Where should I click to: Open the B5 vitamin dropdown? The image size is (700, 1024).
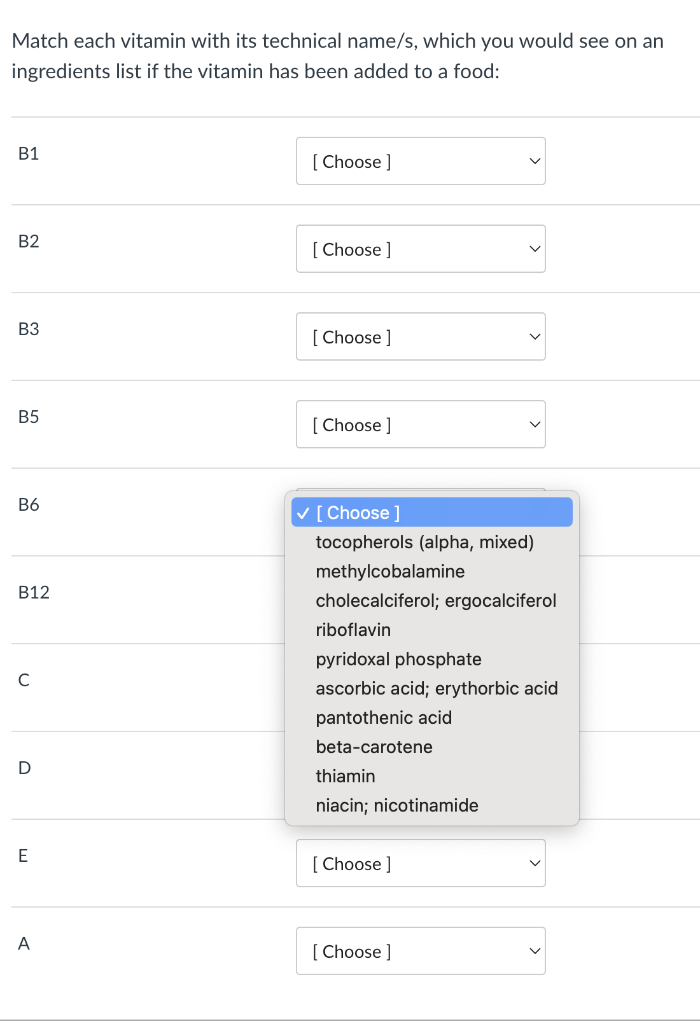pos(420,425)
